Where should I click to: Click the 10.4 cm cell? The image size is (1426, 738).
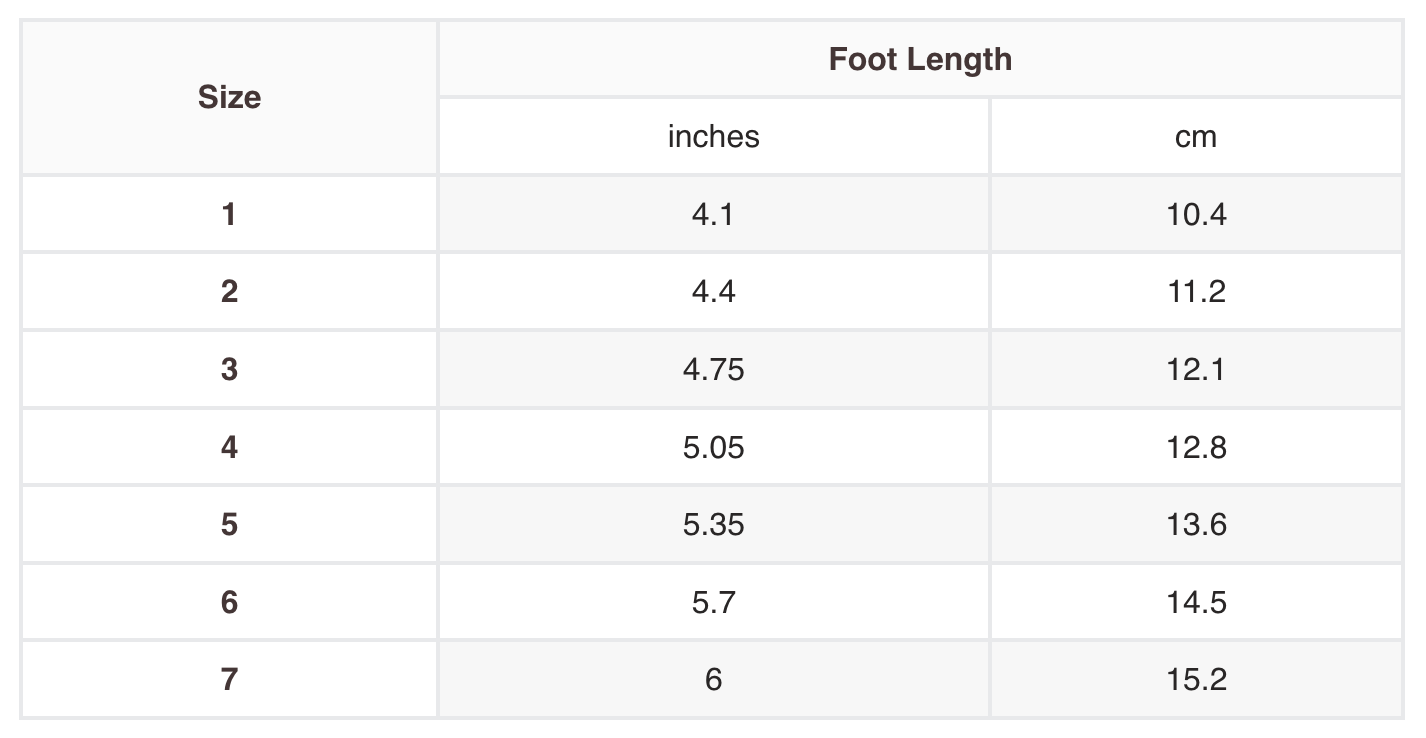(1196, 214)
